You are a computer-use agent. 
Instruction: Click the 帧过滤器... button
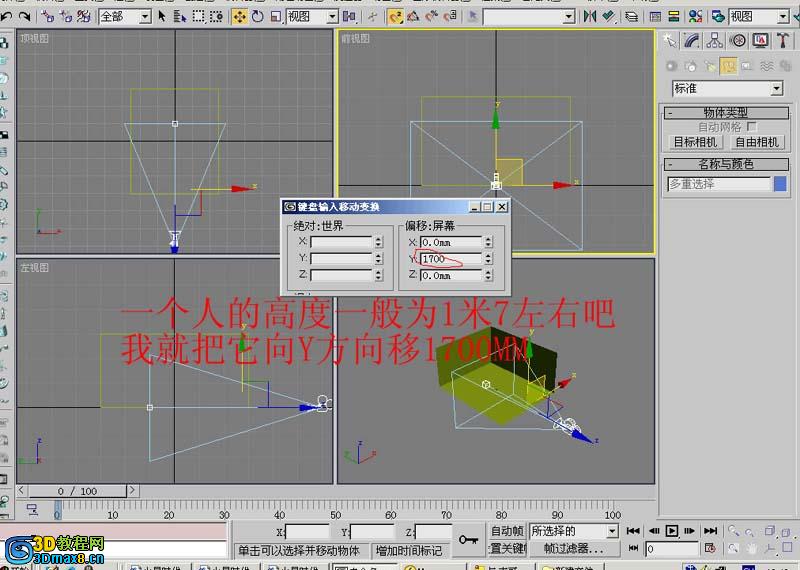[574, 549]
